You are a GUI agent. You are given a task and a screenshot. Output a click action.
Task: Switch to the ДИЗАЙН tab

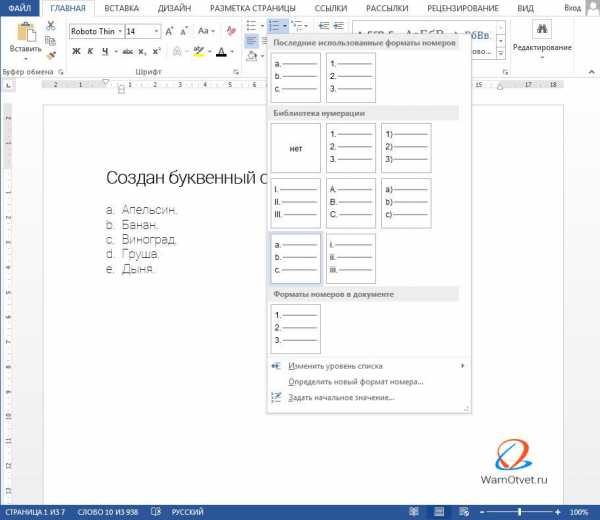click(174, 8)
